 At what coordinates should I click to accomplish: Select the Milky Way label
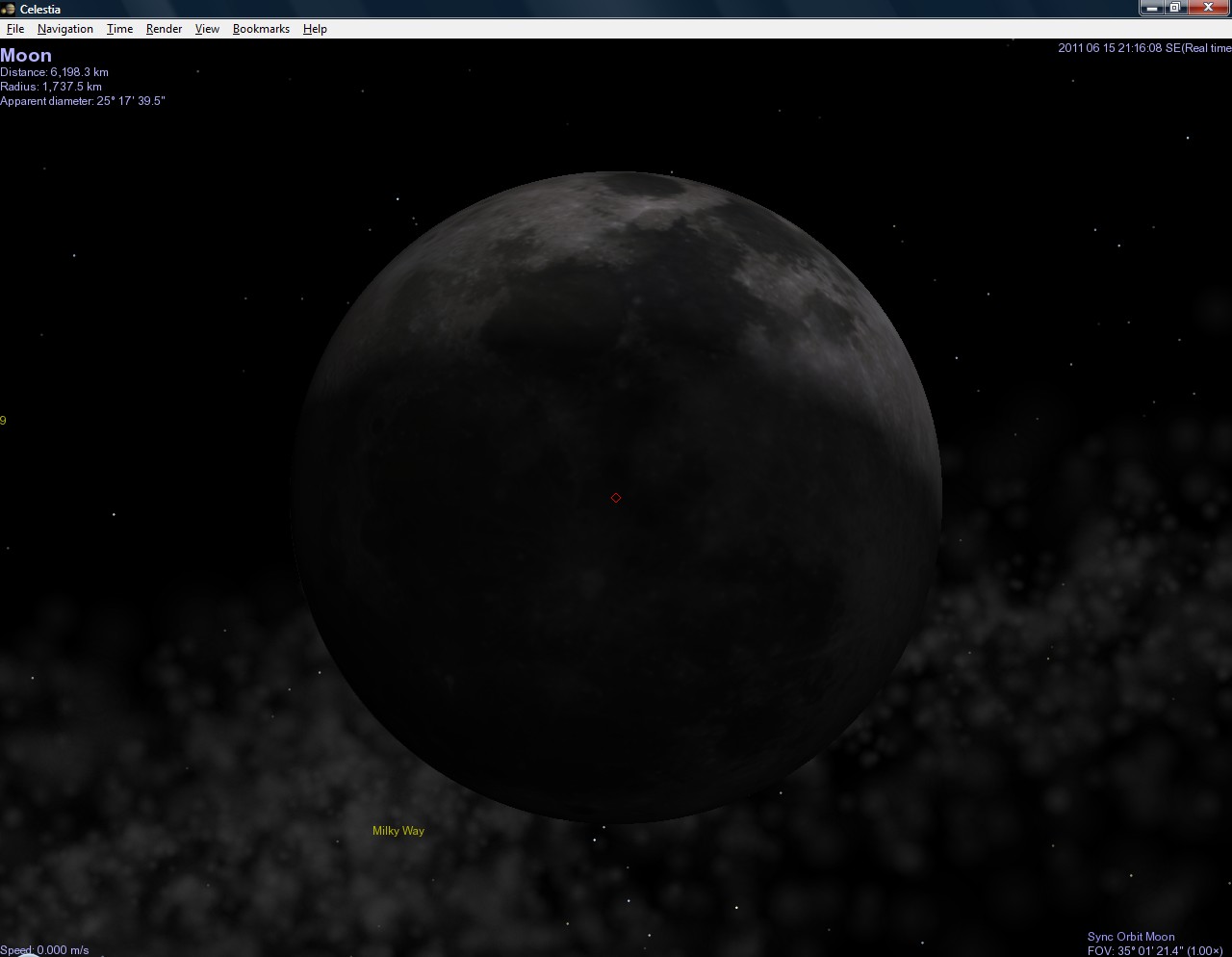398,831
